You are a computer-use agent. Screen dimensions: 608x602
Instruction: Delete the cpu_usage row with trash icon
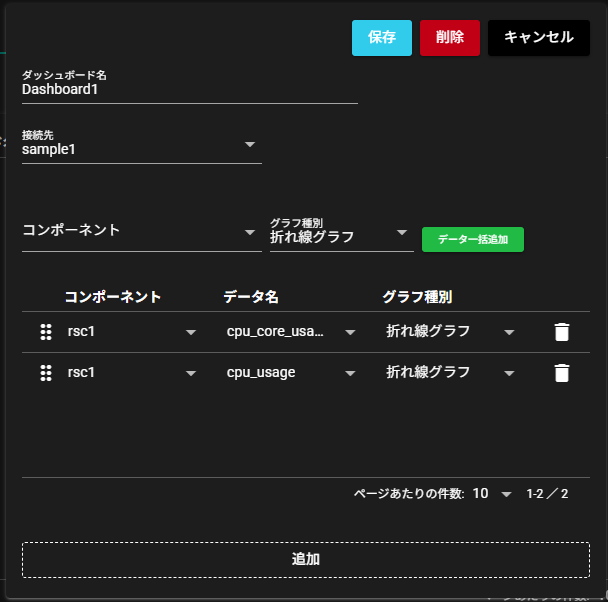pyautogui.click(x=562, y=373)
